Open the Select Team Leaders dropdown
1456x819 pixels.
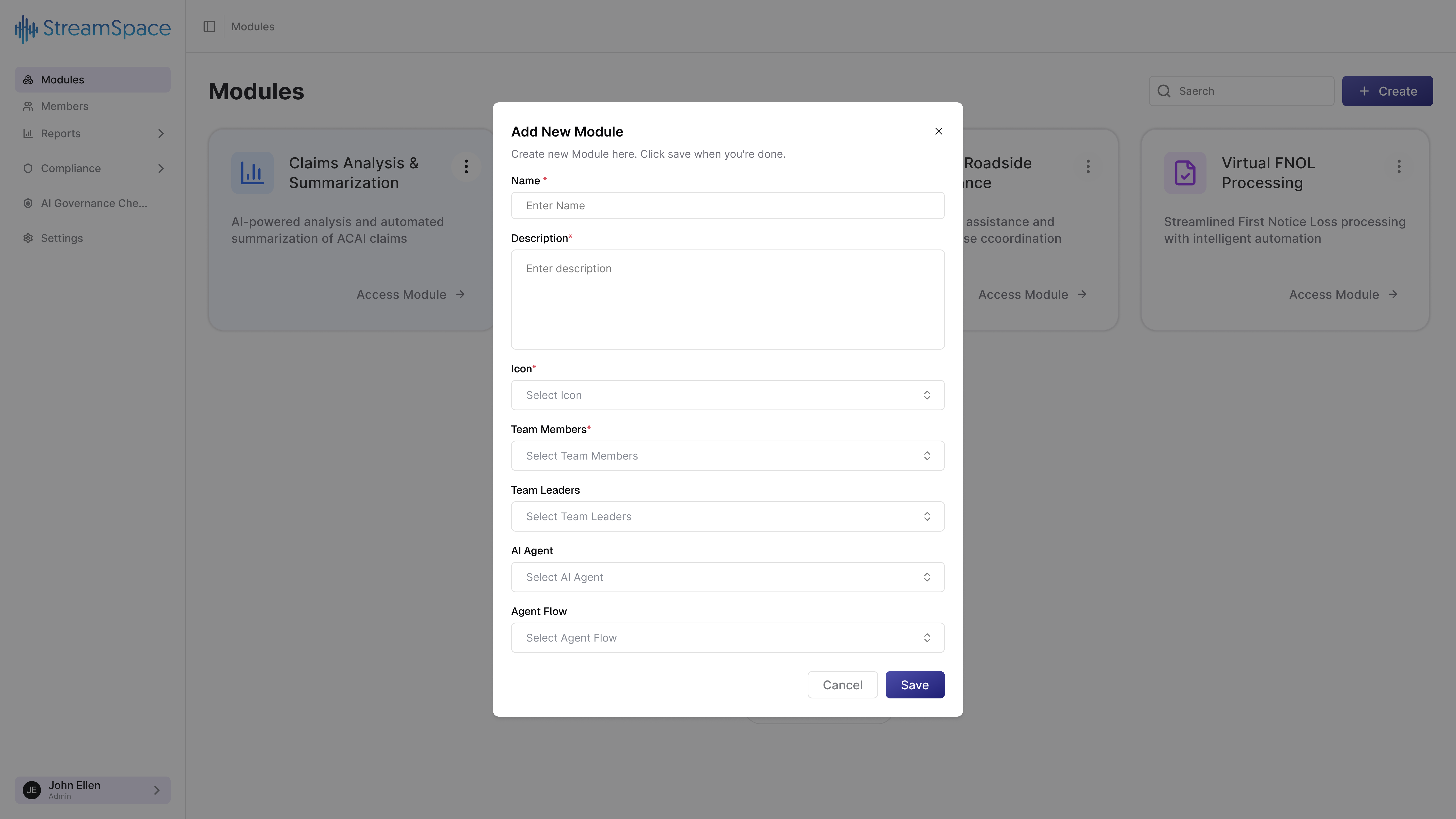[x=727, y=517]
